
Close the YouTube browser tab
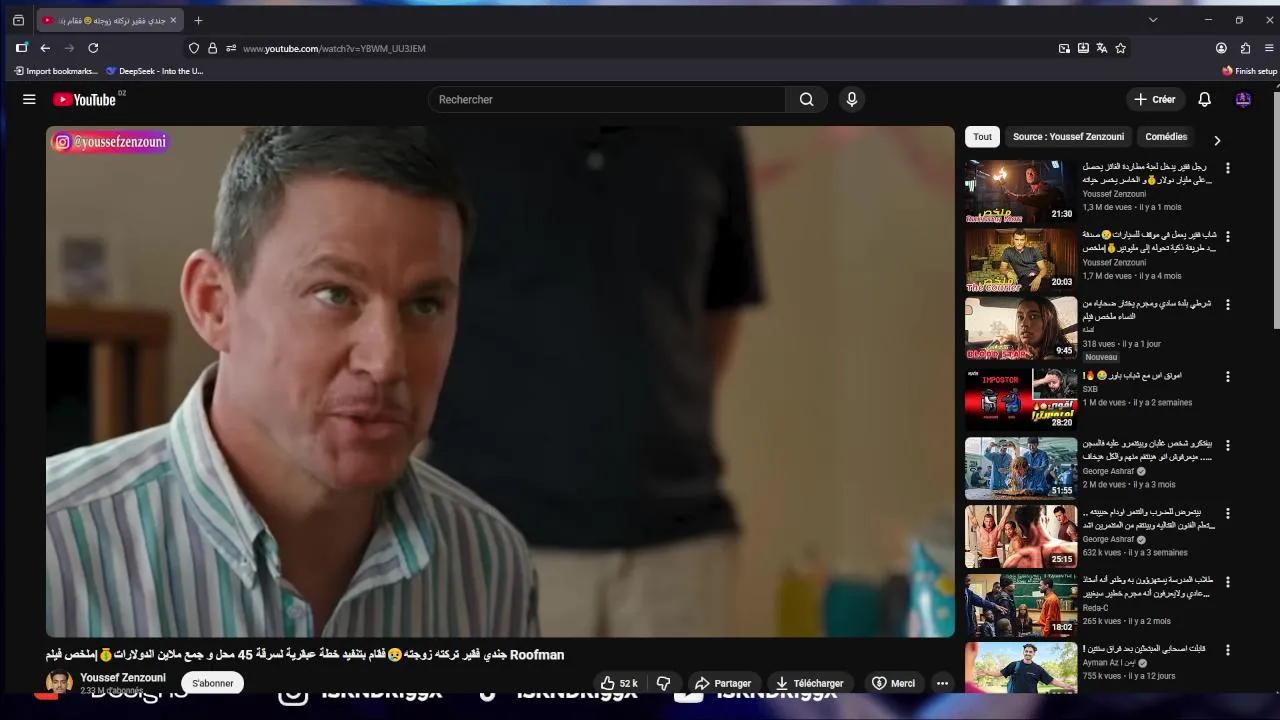click(173, 20)
